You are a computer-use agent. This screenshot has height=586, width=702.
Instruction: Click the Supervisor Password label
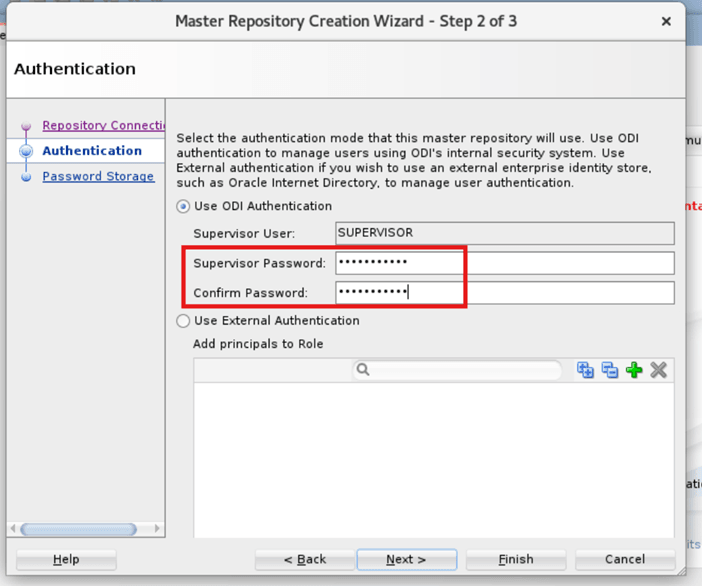point(260,263)
